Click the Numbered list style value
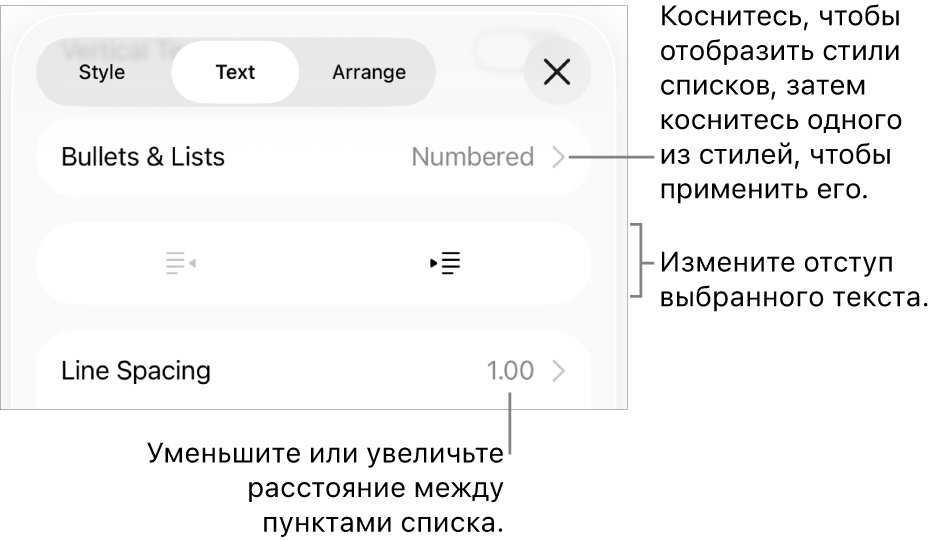 [472, 157]
